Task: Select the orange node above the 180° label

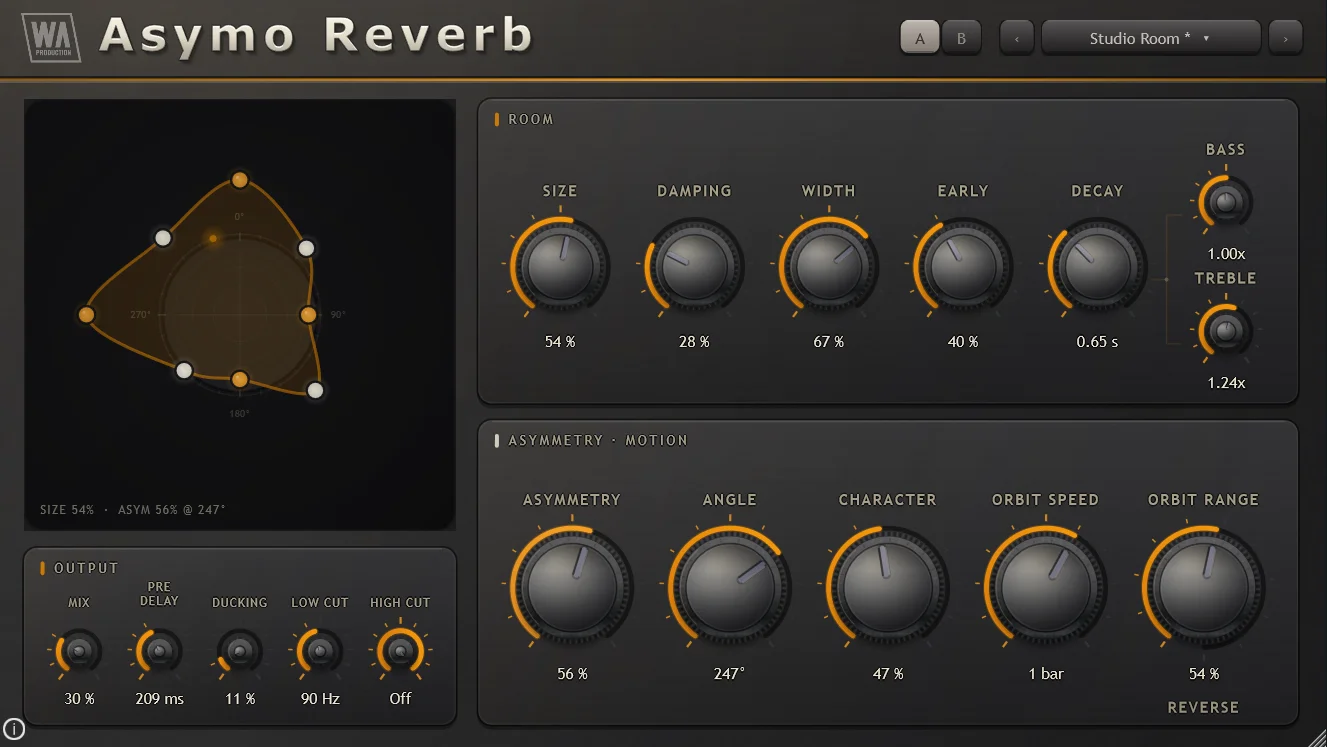Action: coord(240,379)
